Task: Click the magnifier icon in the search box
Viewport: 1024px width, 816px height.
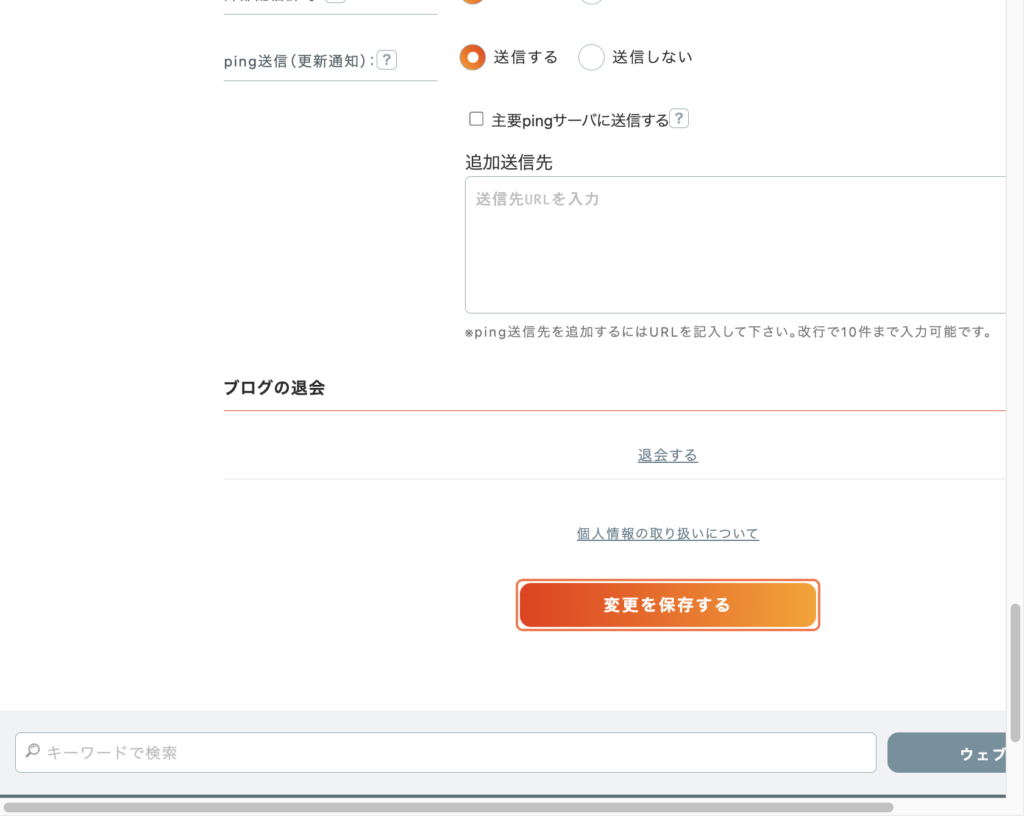Action: click(x=32, y=751)
